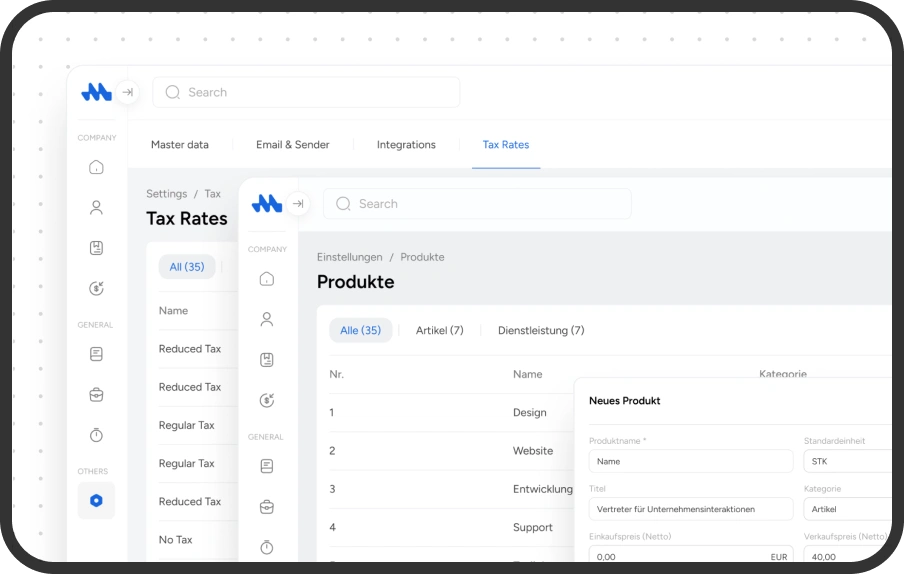Click the stopwatch icon in the back sidebar
The width and height of the screenshot is (905, 574).
96,435
